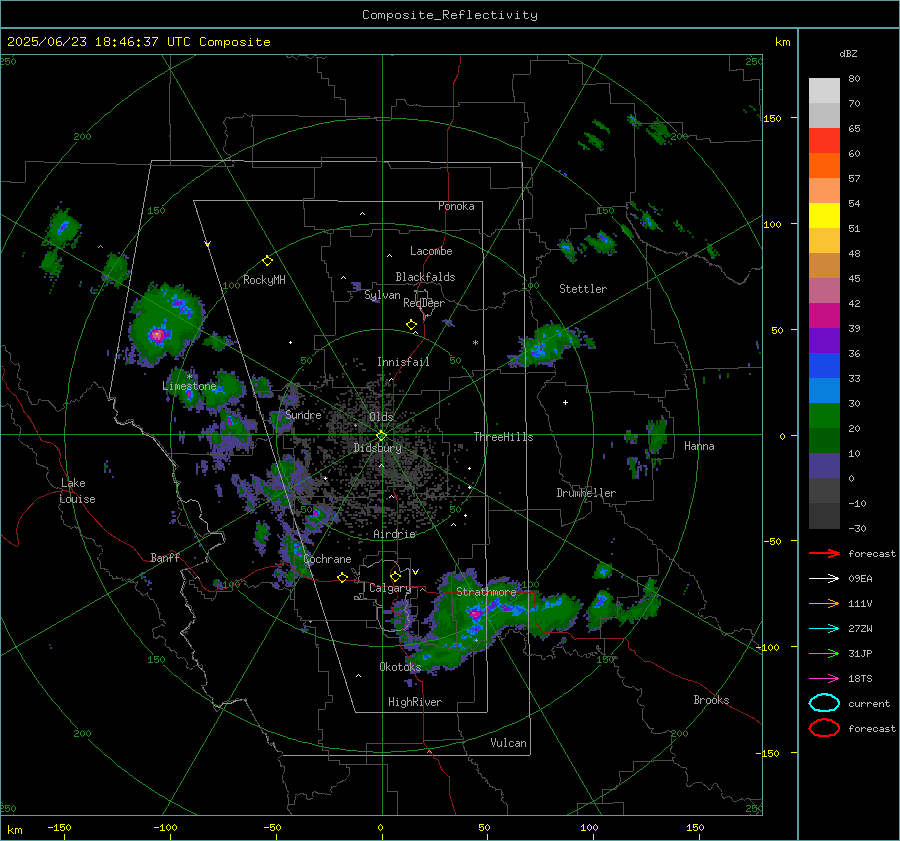Click the Lake Louise label
This screenshot has width=900, height=841.
[x=77, y=491]
